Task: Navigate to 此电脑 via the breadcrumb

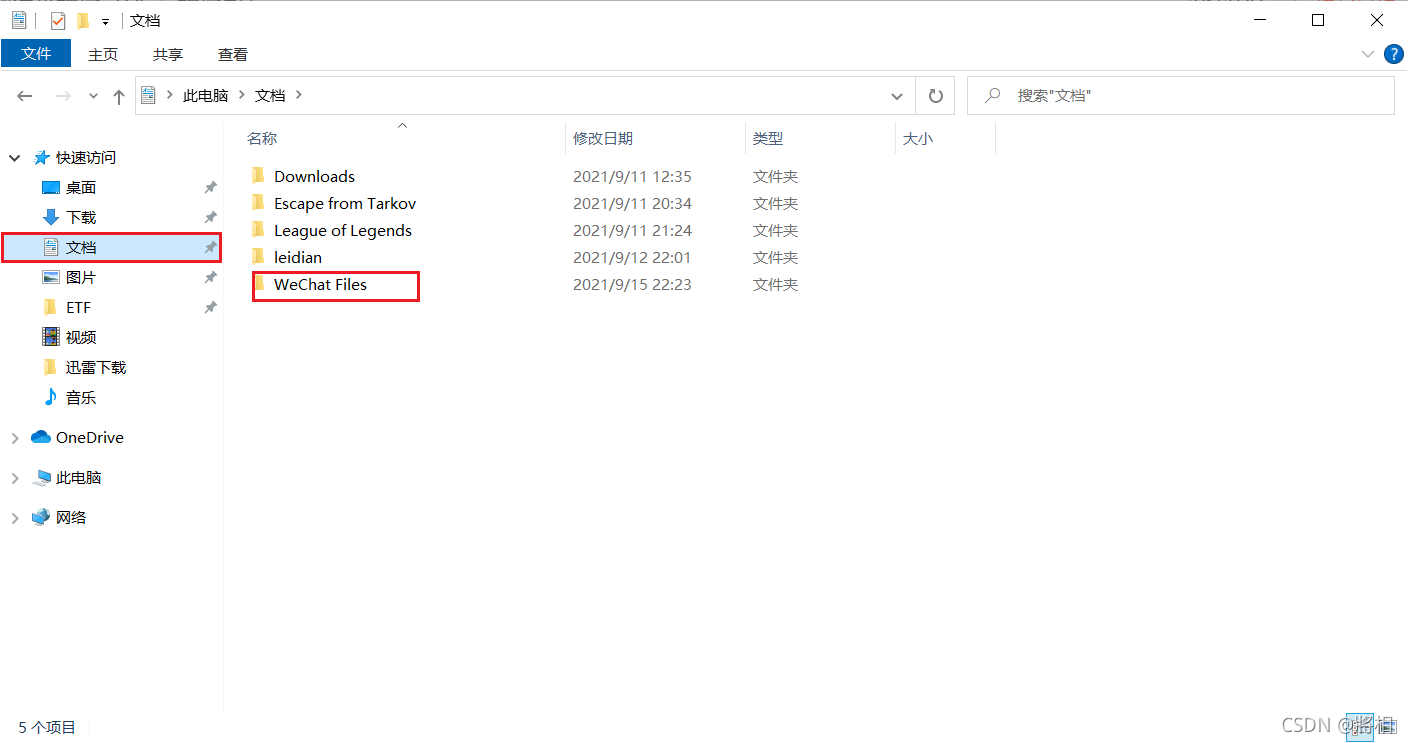Action: pyautogui.click(x=206, y=94)
